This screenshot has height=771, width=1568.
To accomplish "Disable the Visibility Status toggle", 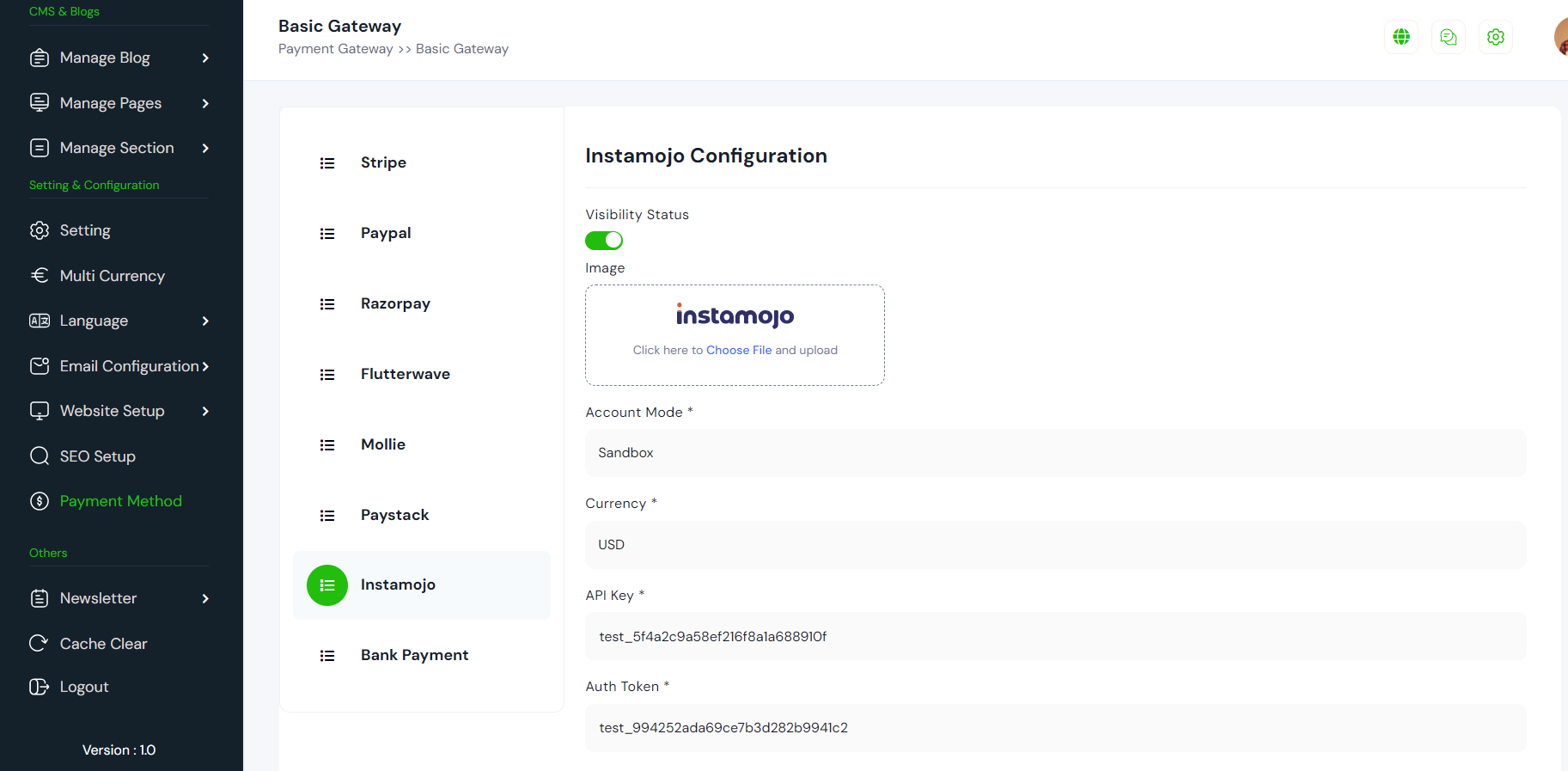I will coord(604,241).
